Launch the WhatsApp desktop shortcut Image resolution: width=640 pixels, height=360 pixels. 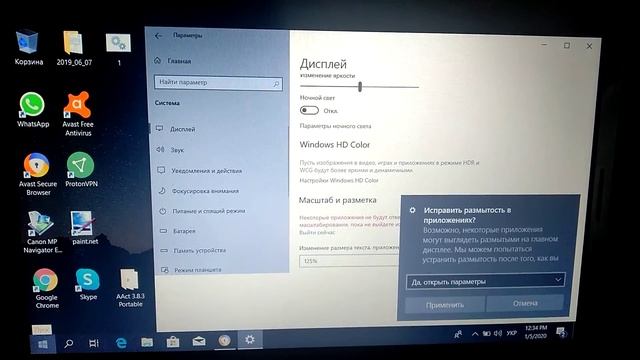coord(33,109)
